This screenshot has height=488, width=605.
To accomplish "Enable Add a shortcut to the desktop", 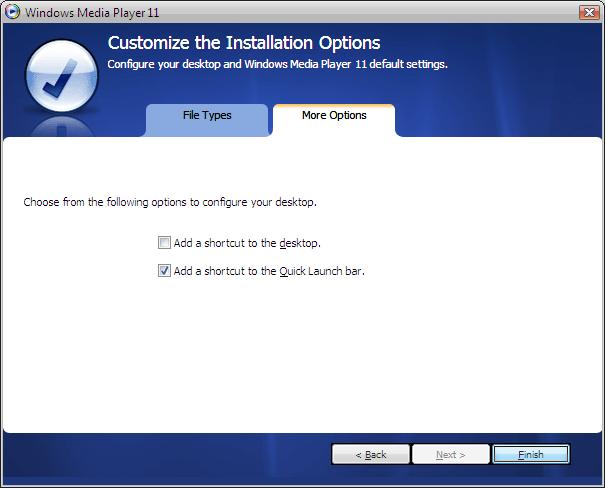I will tap(164, 243).
